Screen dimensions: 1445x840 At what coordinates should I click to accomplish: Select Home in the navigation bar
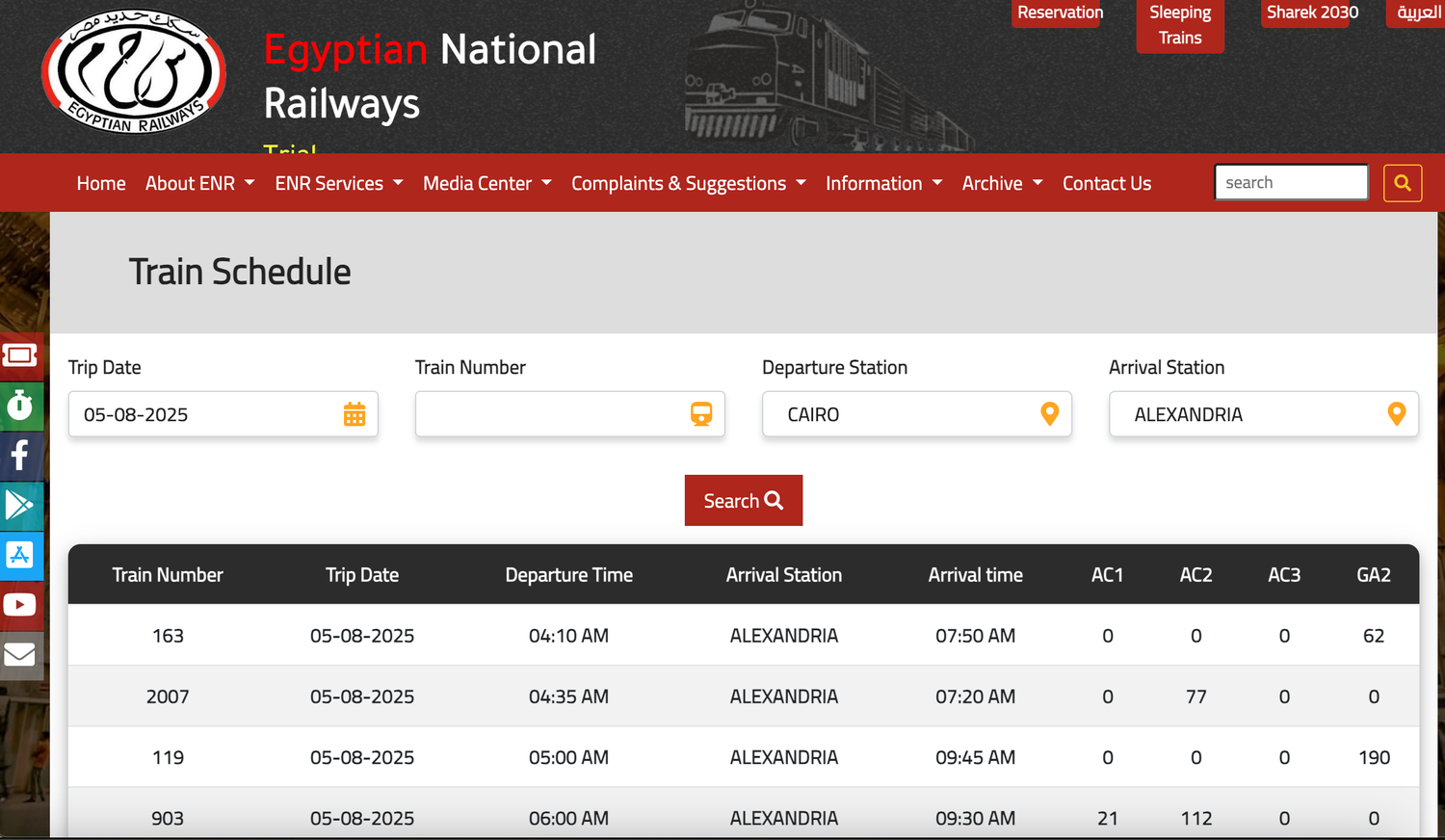100,183
